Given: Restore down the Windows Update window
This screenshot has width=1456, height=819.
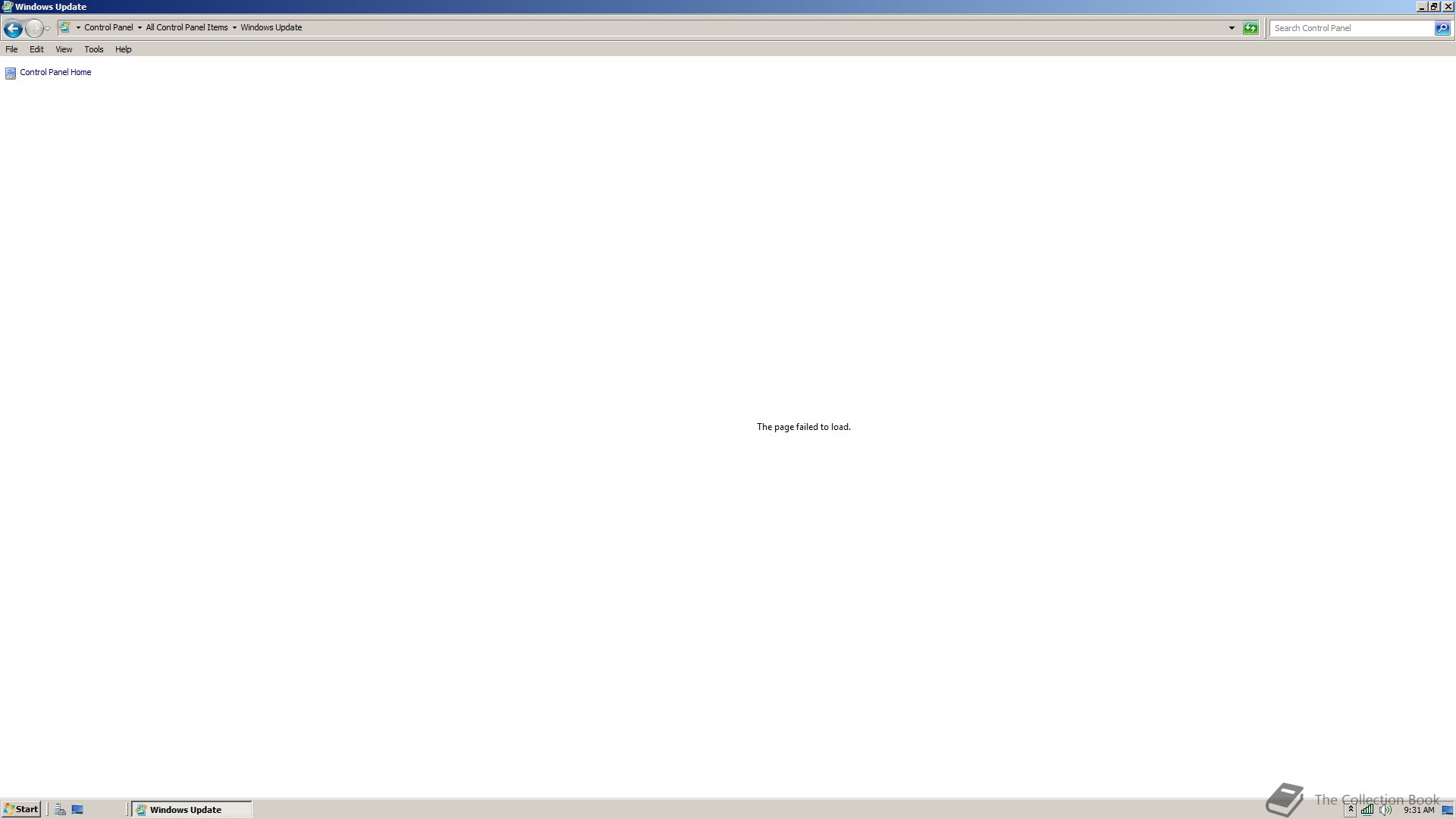Looking at the screenshot, I should (1434, 6).
